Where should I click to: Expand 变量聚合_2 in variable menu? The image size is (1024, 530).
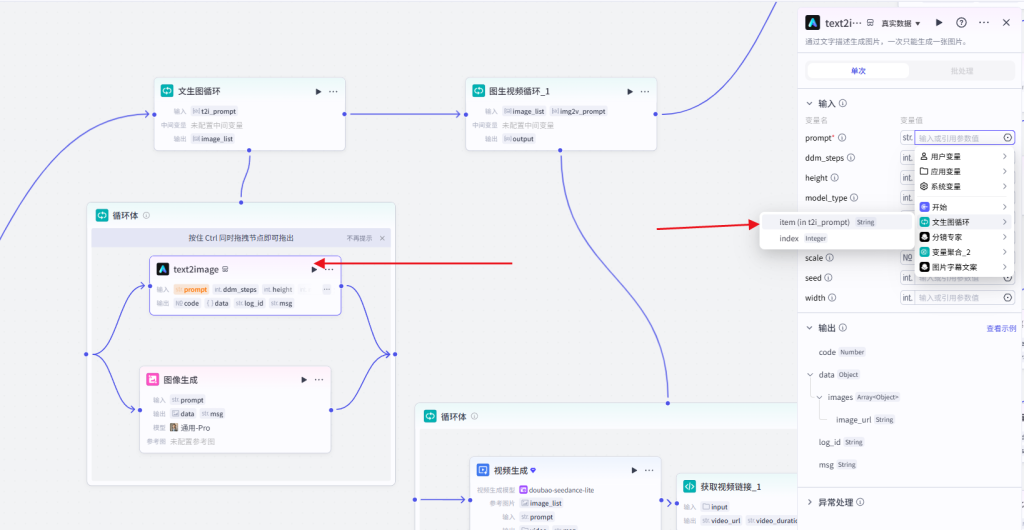(964, 252)
